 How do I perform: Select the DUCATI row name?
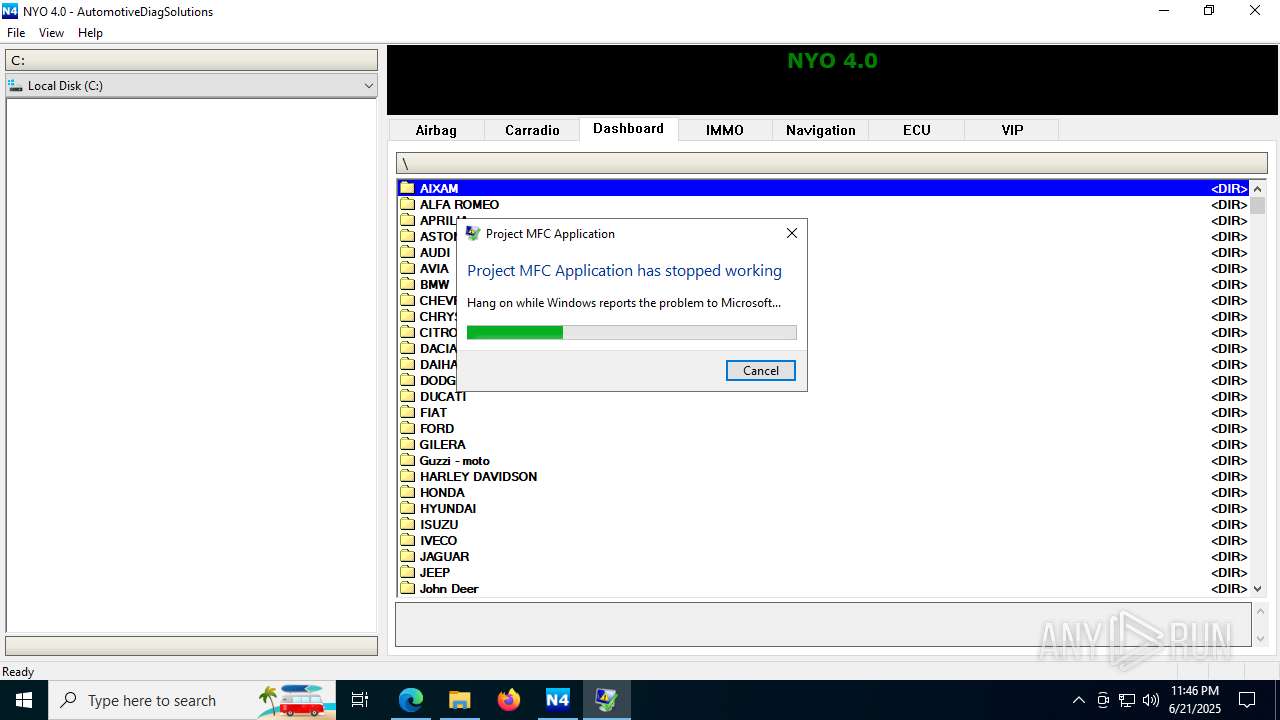[443, 396]
